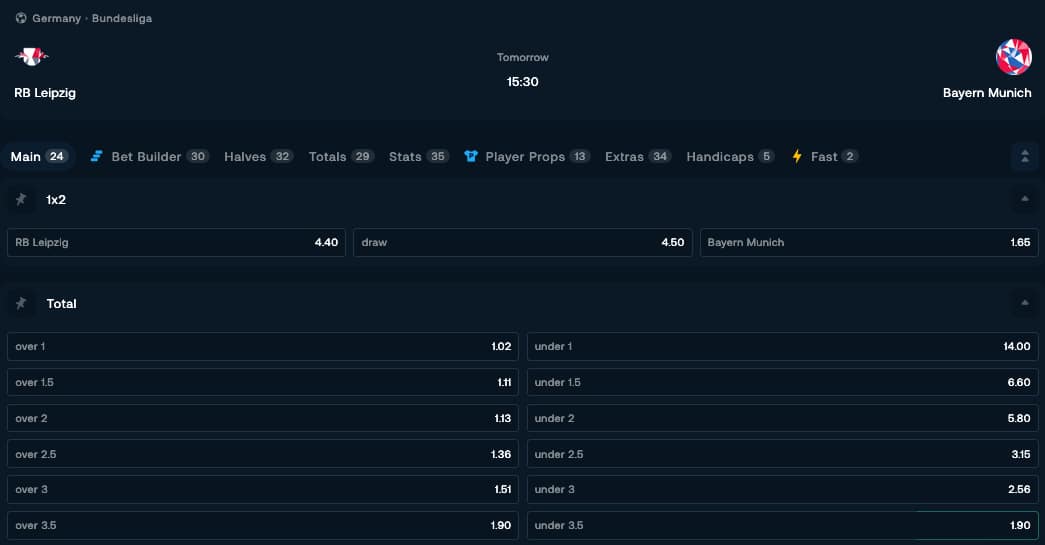Open the Totals tab
The width and height of the screenshot is (1045, 545).
point(341,157)
